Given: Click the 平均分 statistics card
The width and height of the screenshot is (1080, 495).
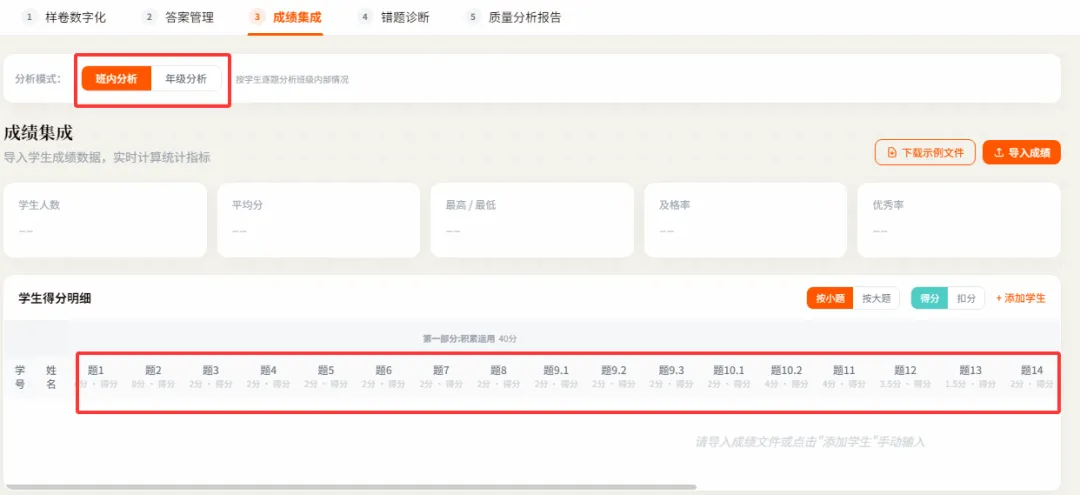Looking at the screenshot, I should coord(318,220).
